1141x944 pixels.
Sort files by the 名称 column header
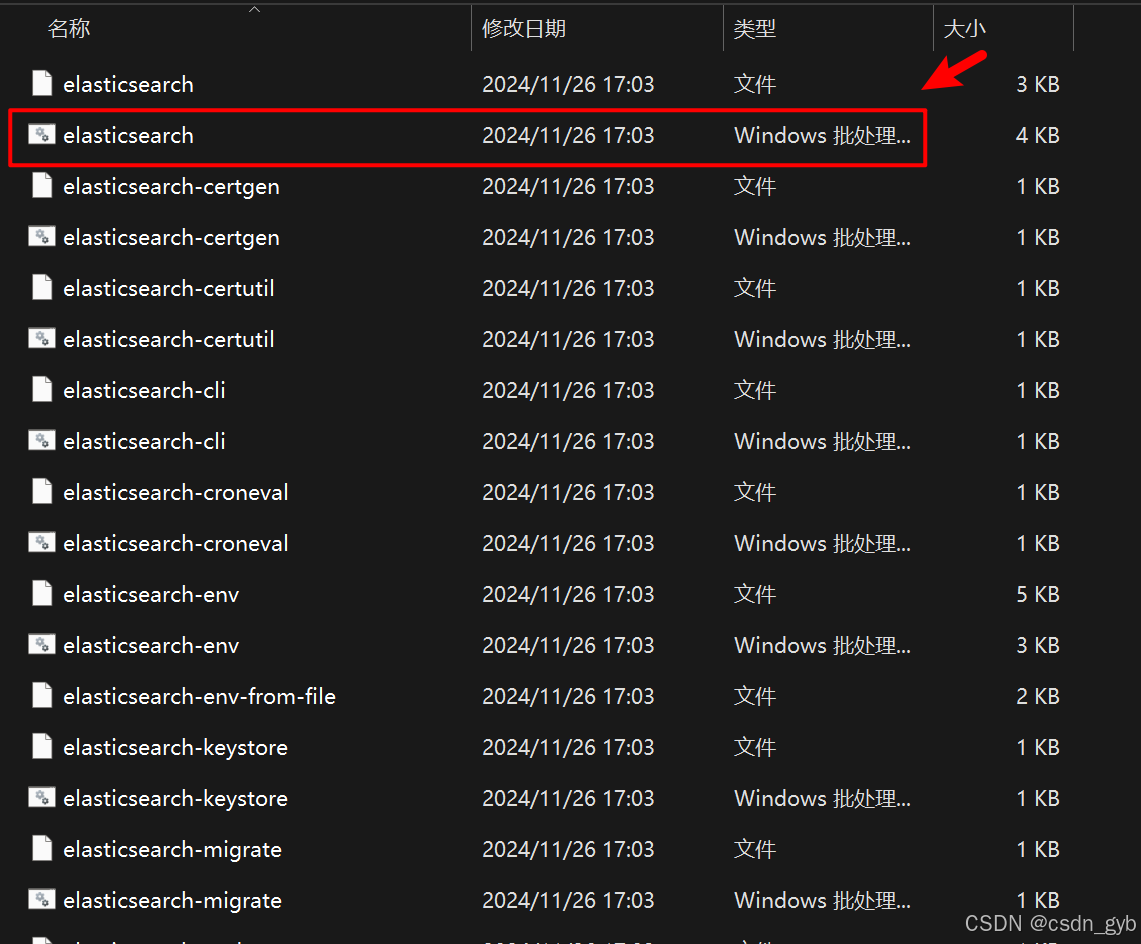[x=69, y=28]
